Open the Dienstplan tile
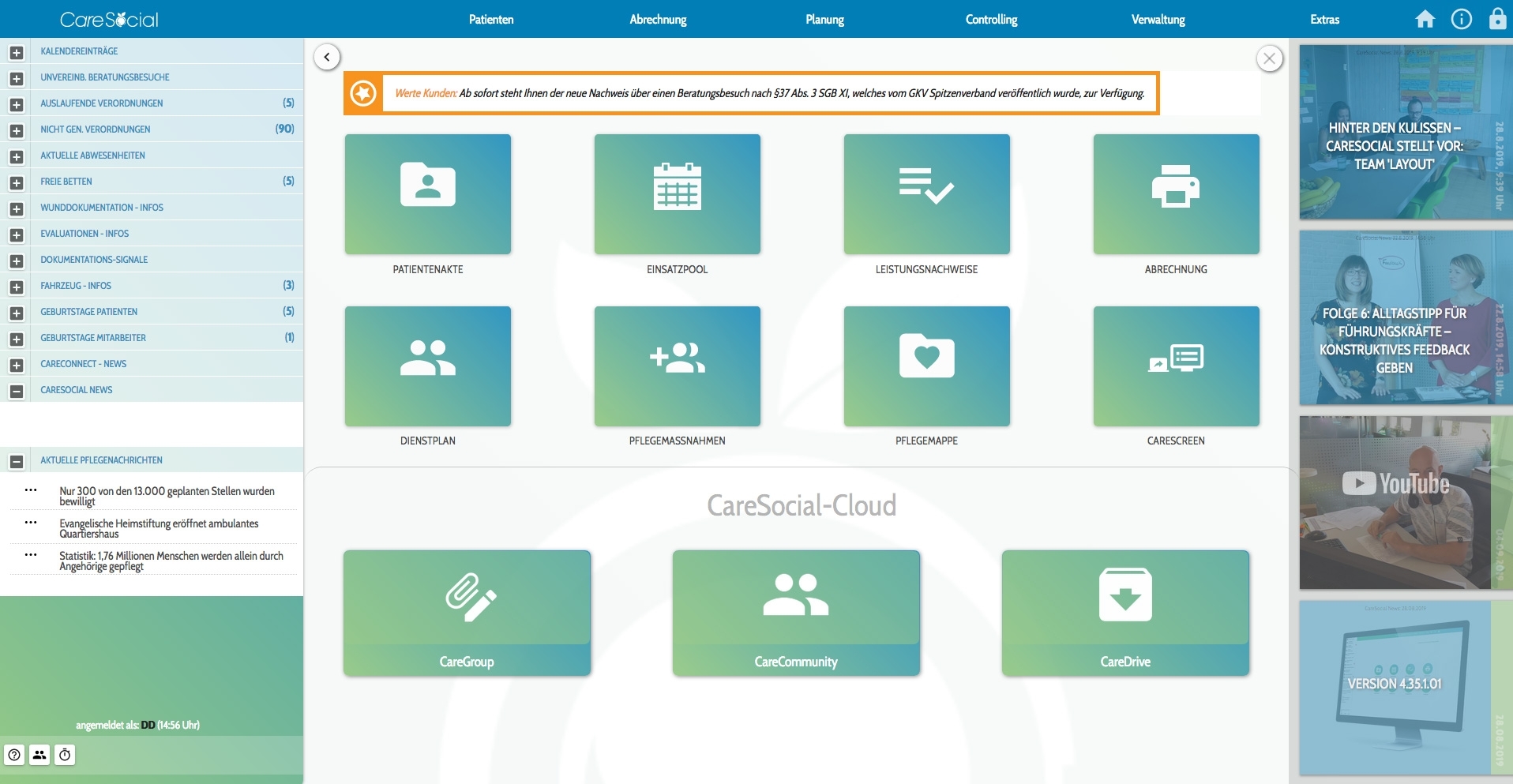 [x=428, y=366]
